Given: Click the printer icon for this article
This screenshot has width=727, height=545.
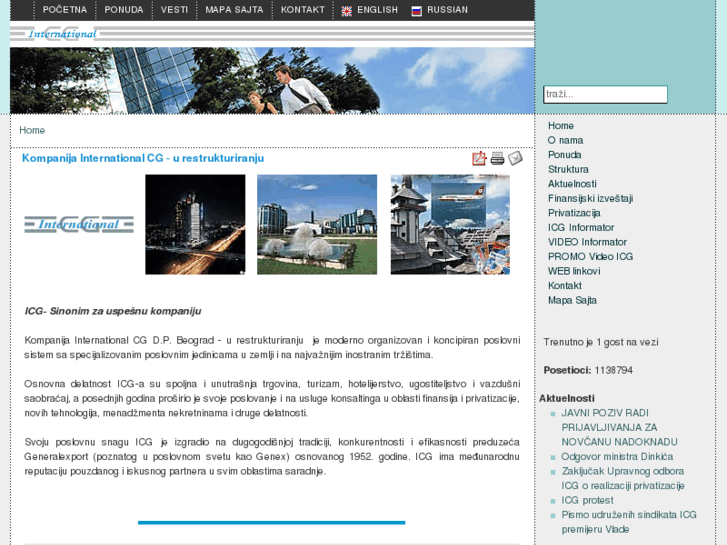Looking at the screenshot, I should pyautogui.click(x=497, y=159).
